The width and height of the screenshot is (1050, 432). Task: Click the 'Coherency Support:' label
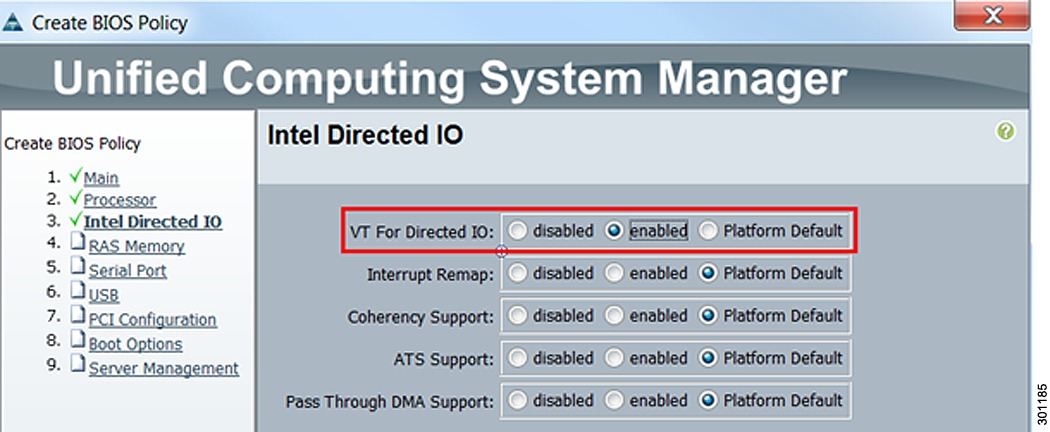[421, 317]
